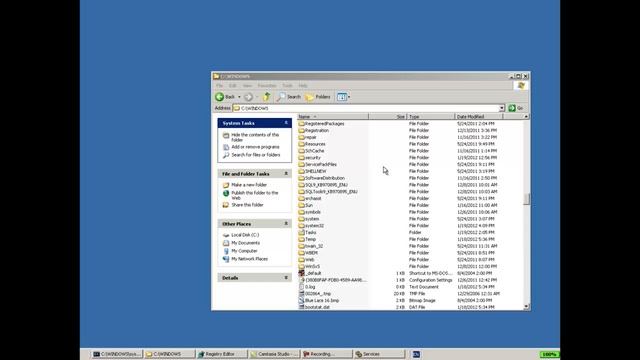Image resolution: width=640 pixels, height=360 pixels.
Task: Open the Views icon in the toolbar
Action: click(342, 97)
